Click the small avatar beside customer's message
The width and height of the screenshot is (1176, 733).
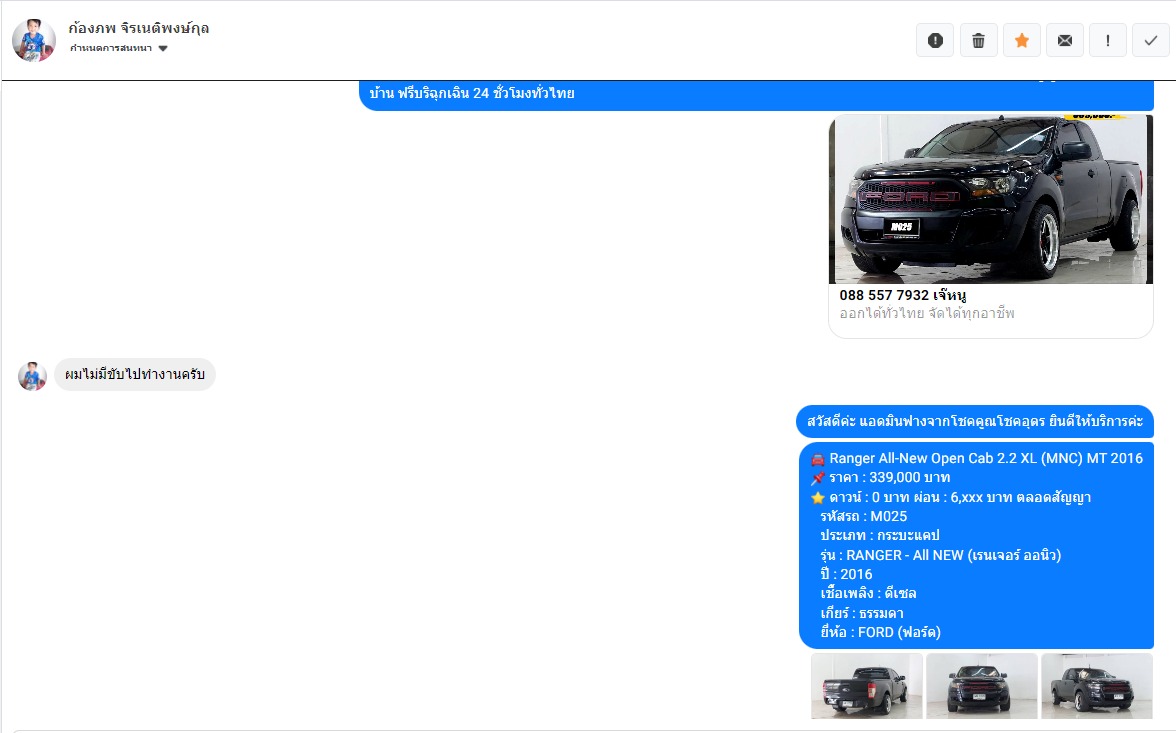click(33, 376)
